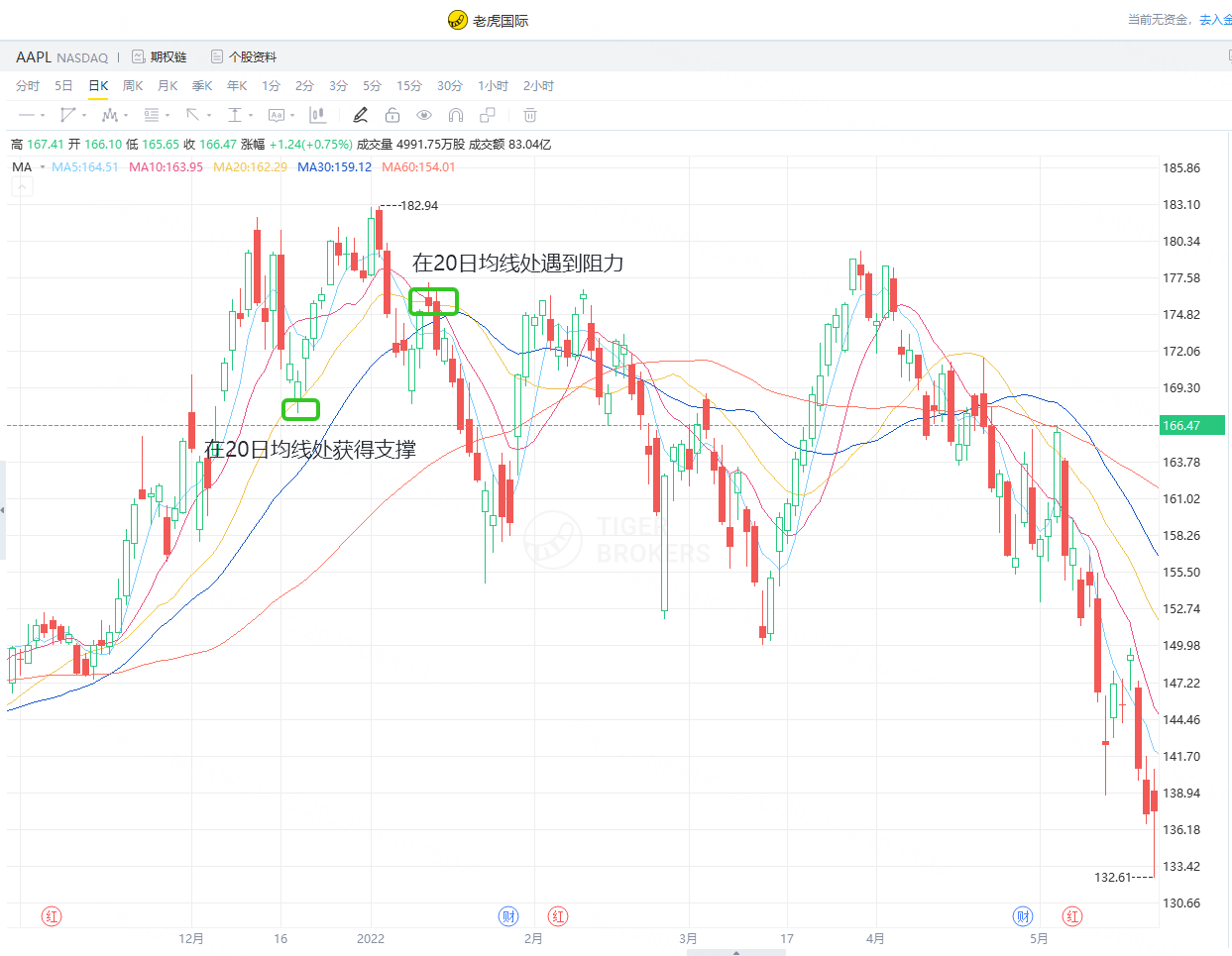This screenshot has height=956, width=1232.
Task: Expand the wave tool dropdown arrow
Action: (126, 116)
